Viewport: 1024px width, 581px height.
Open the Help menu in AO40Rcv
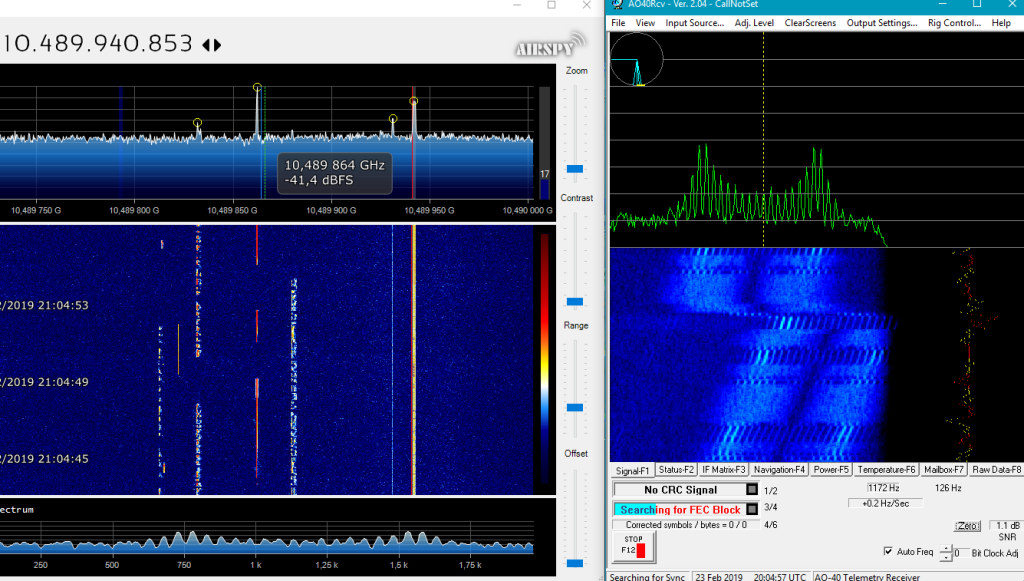click(1000, 23)
